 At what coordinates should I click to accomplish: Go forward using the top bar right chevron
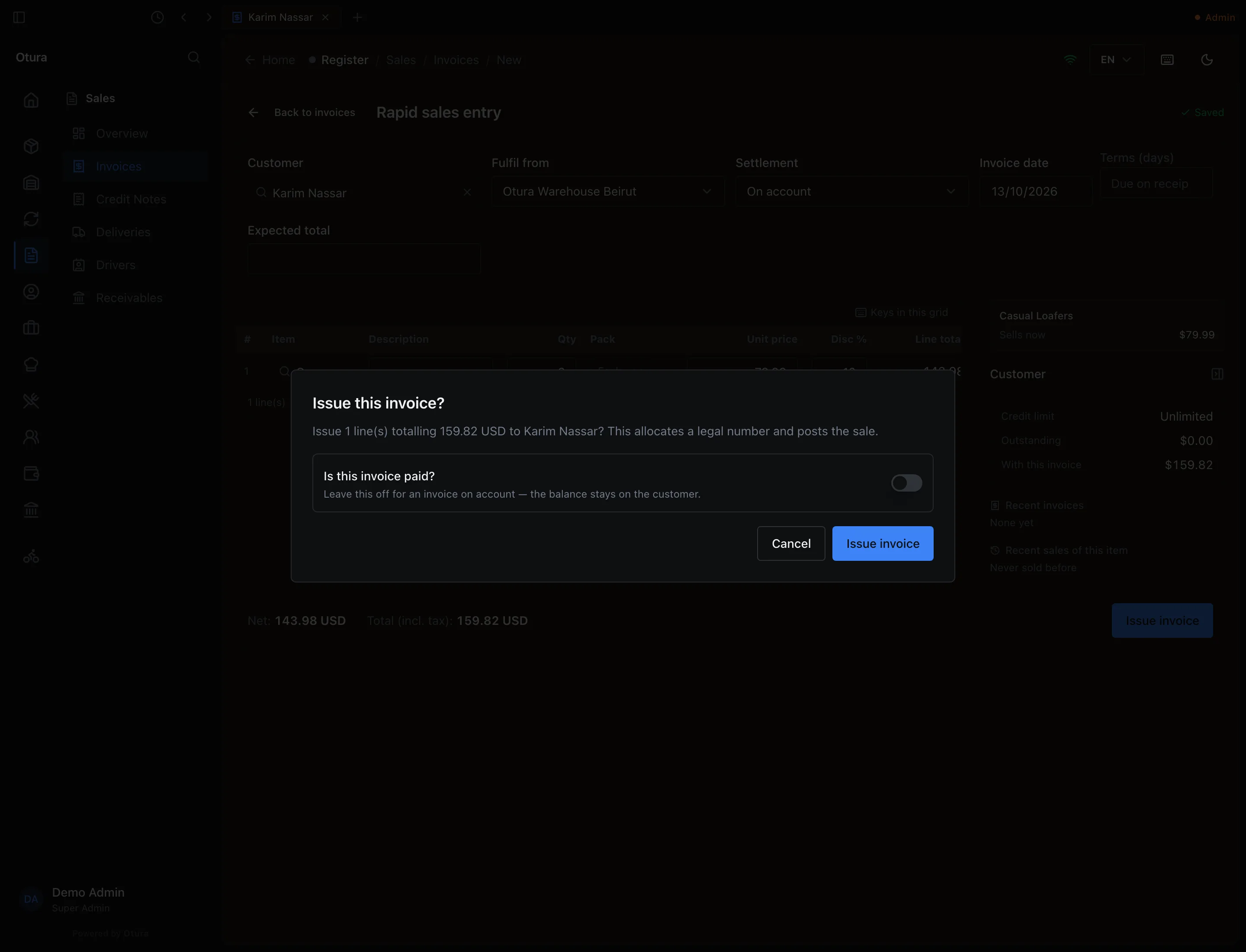(x=209, y=18)
